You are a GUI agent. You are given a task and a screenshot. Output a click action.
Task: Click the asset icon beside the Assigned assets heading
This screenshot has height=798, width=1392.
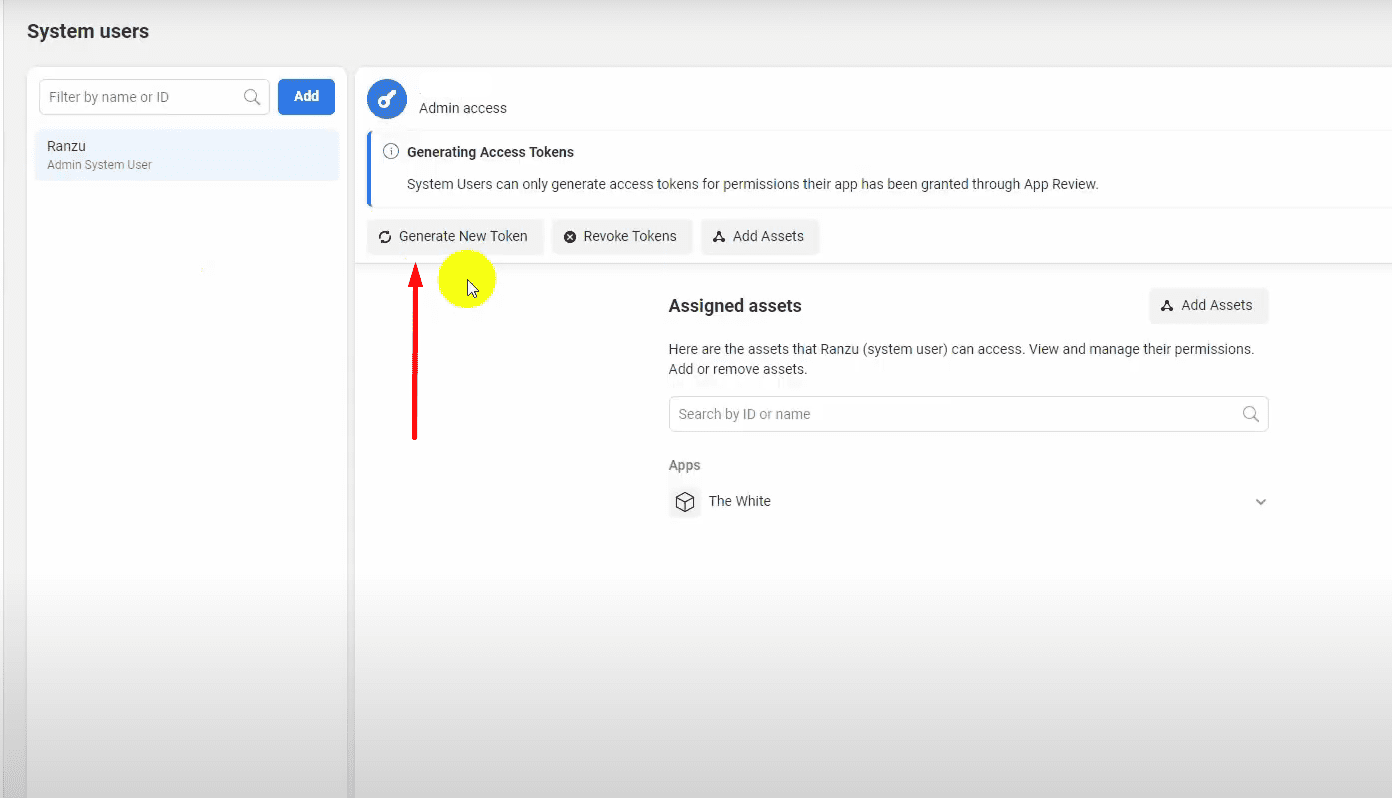pos(1167,306)
